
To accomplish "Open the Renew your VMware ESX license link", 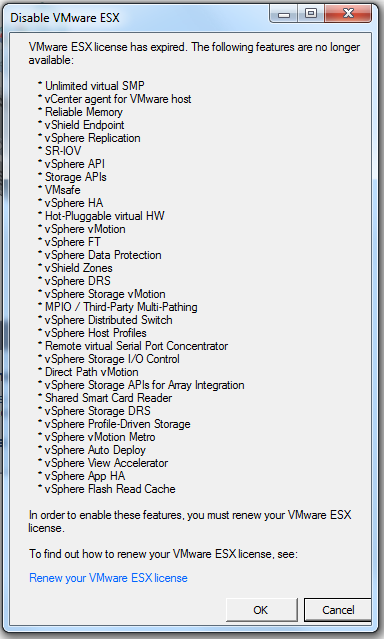I will pos(108,578).
